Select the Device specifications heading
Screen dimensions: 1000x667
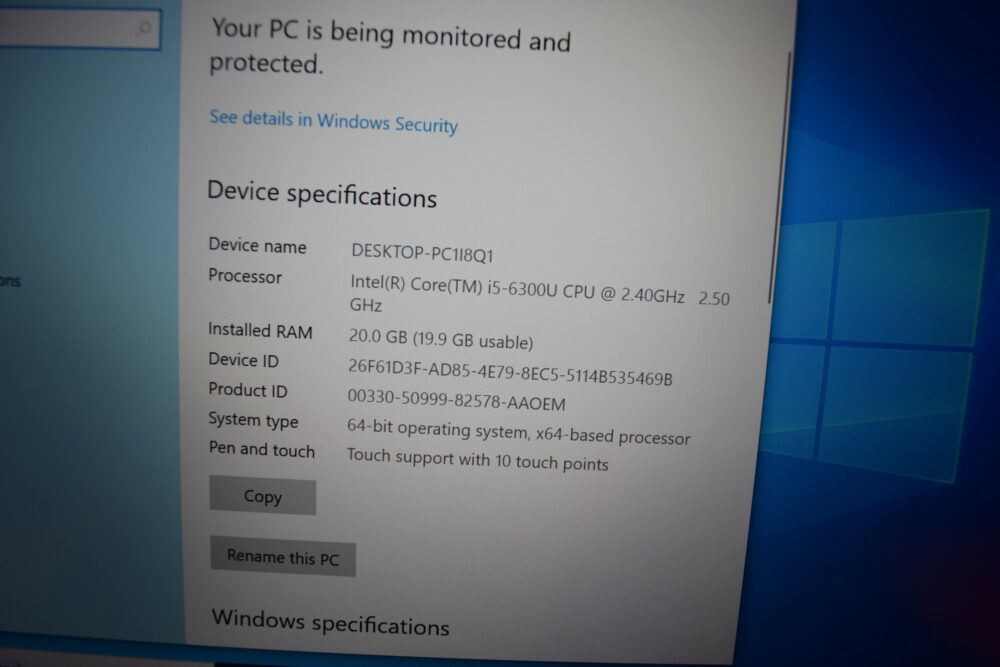pyautogui.click(x=322, y=194)
